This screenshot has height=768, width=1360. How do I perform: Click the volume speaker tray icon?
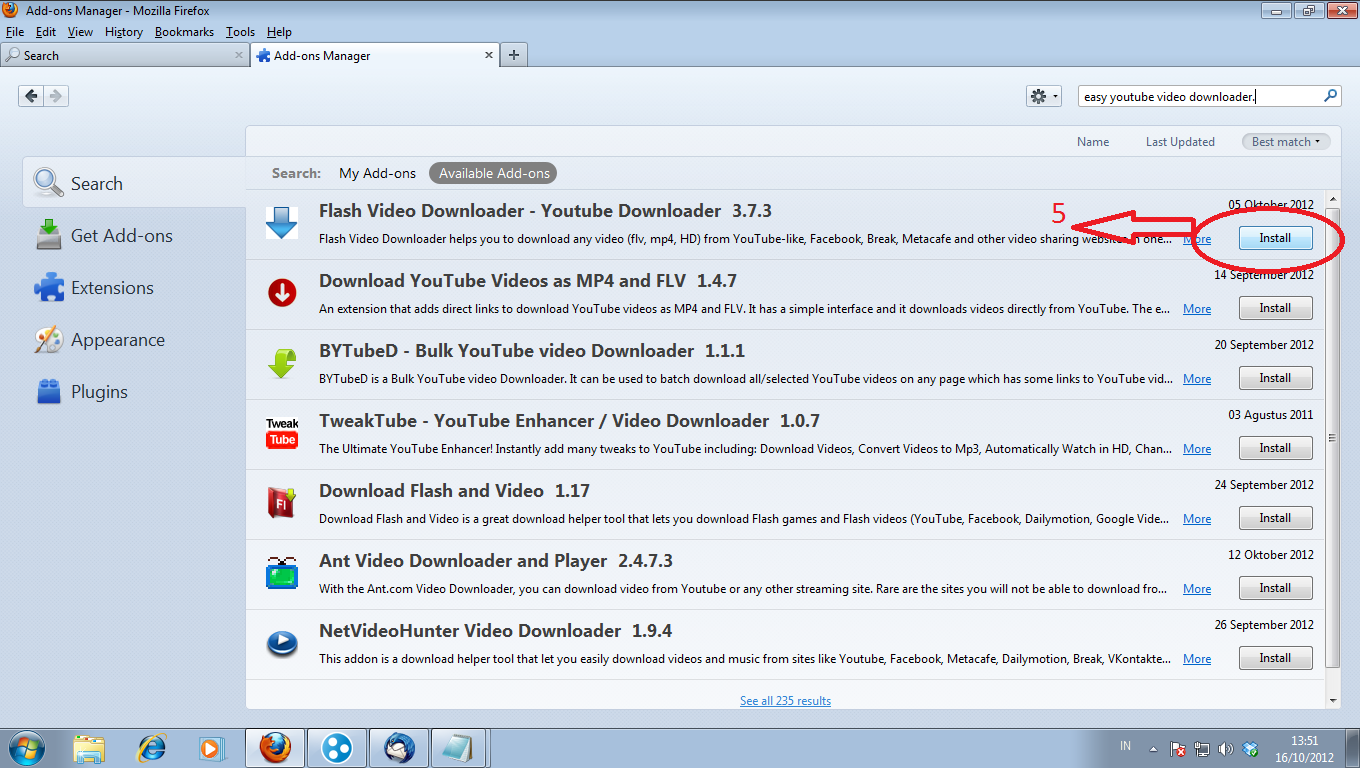point(1224,748)
